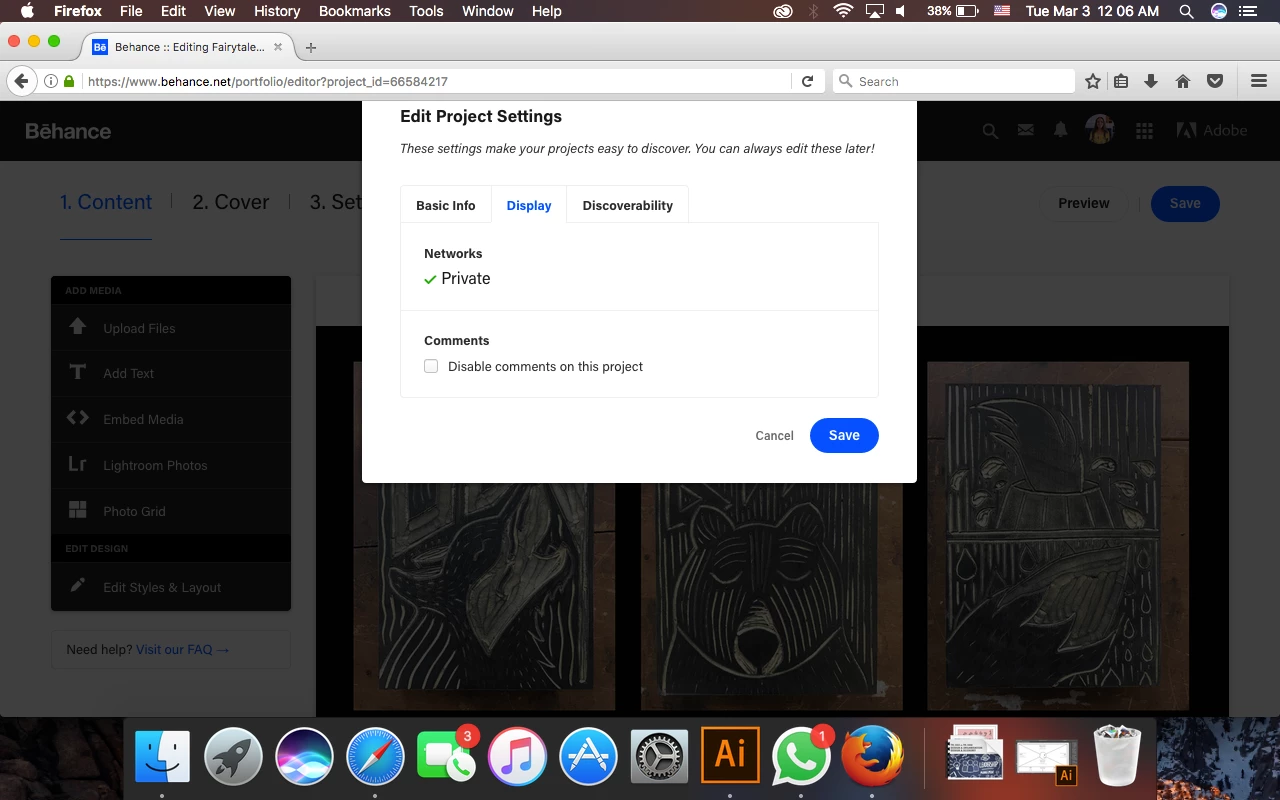
Task: Open Behance notifications bell icon
Action: (x=1060, y=131)
